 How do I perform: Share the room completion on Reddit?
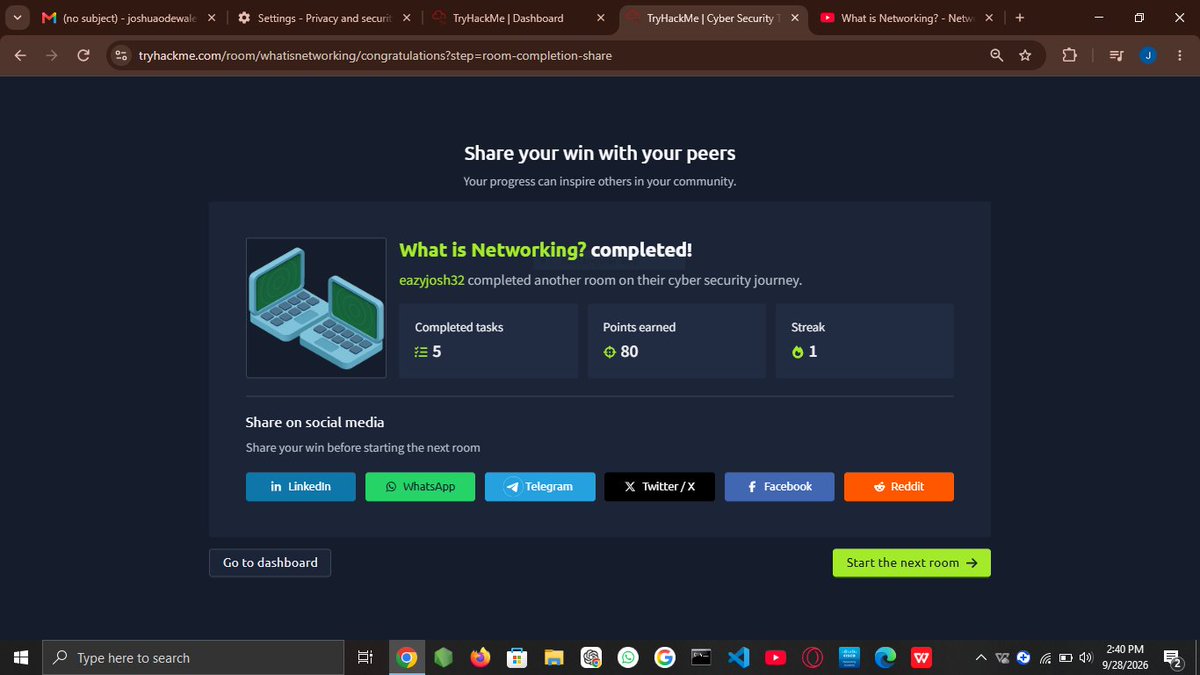899,487
